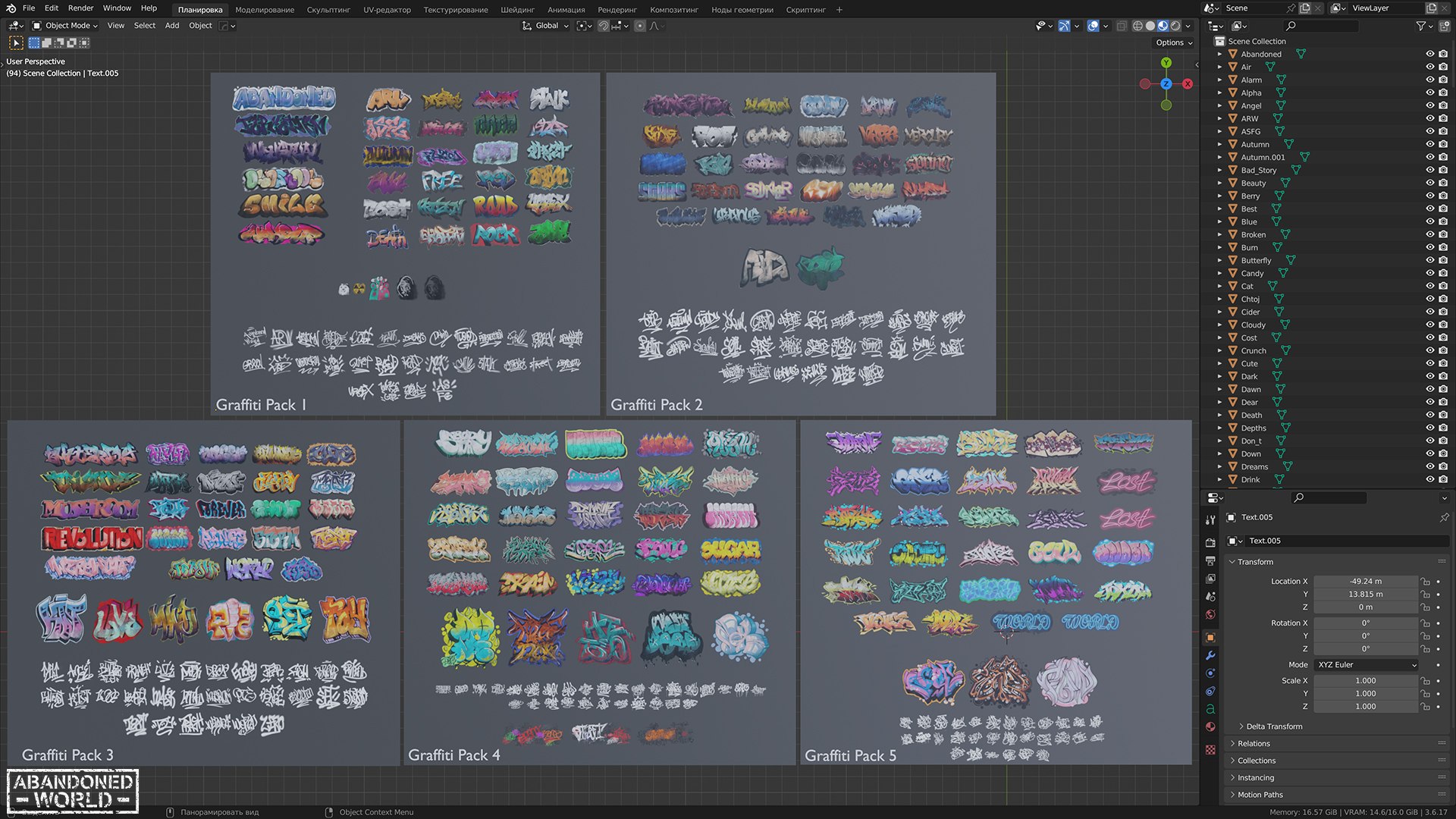Pin the Text.005 properties context
Image resolution: width=1456 pixels, height=819 pixels.
[x=1444, y=517]
